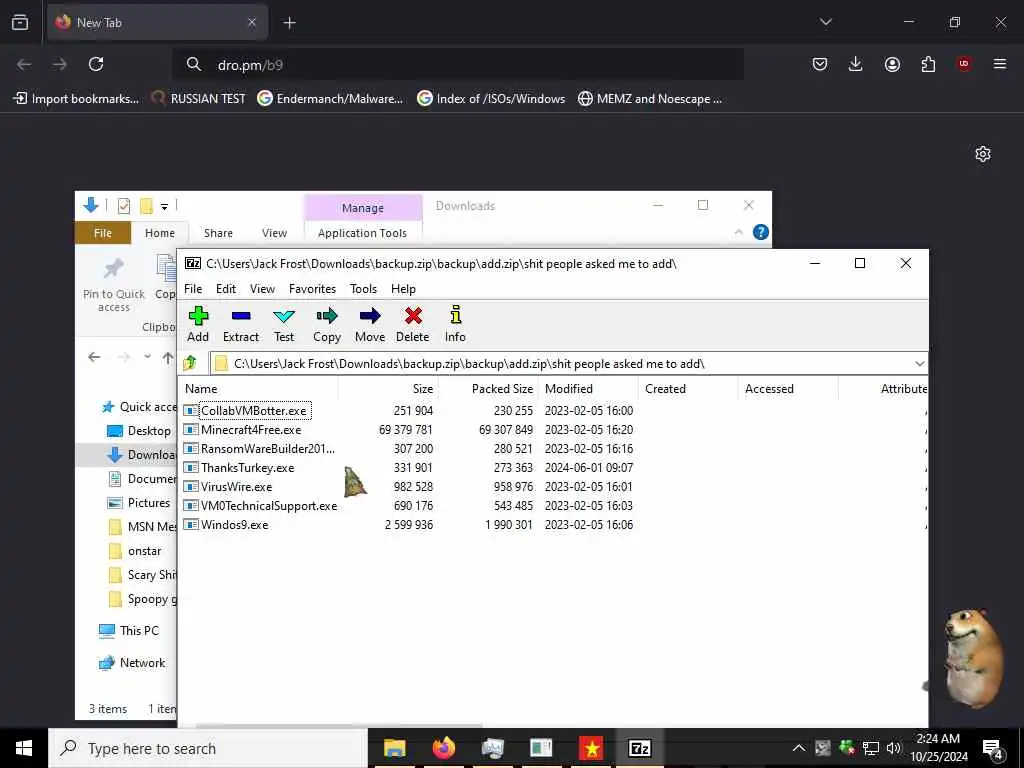
Task: Click the Windows Start button
Action: (24, 748)
